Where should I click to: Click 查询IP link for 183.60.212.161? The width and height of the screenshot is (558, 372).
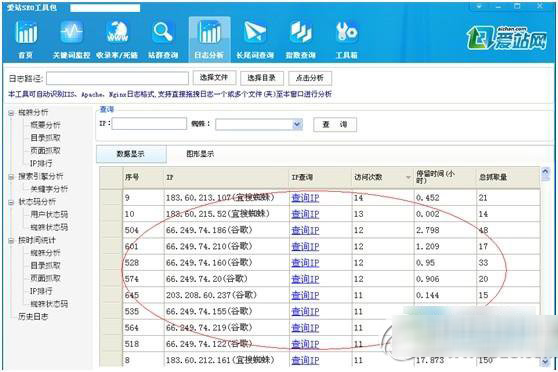[305, 361]
